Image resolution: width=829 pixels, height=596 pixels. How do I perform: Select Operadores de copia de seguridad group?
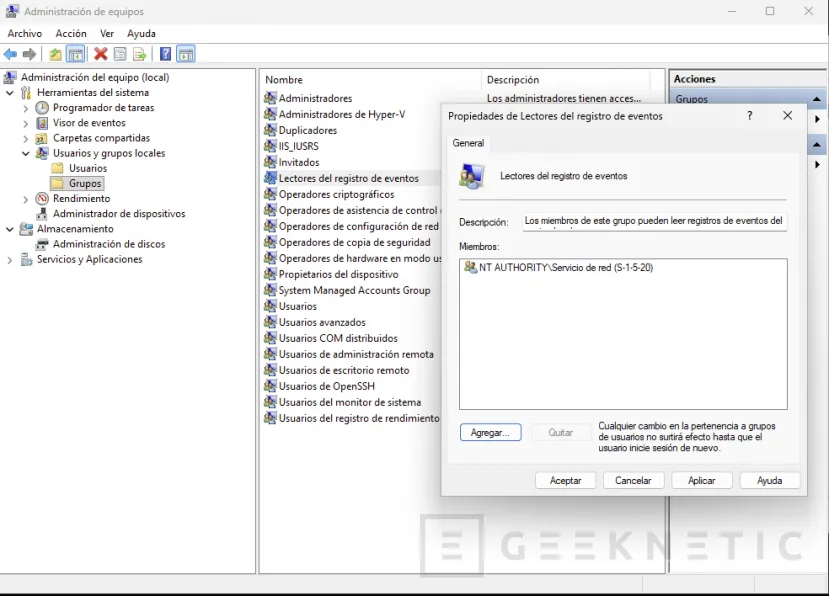tap(354, 242)
